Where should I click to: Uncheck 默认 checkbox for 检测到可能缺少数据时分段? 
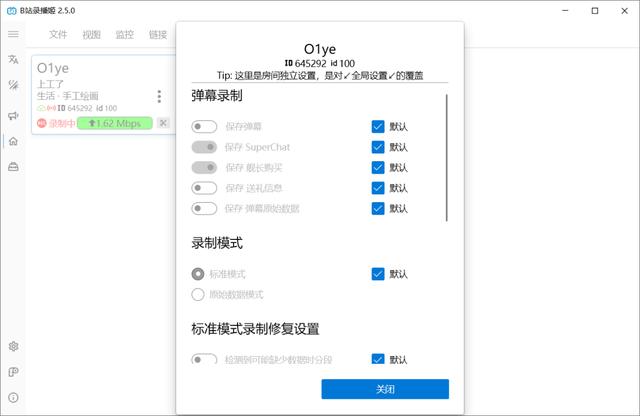click(x=378, y=359)
